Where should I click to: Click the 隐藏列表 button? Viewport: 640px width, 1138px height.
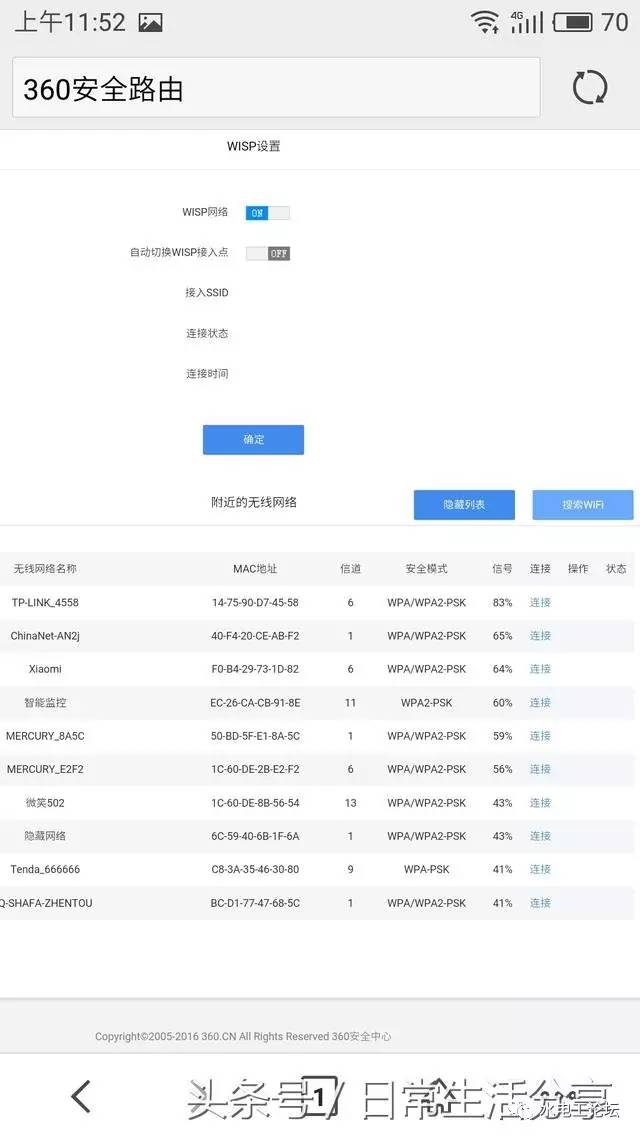coord(464,505)
